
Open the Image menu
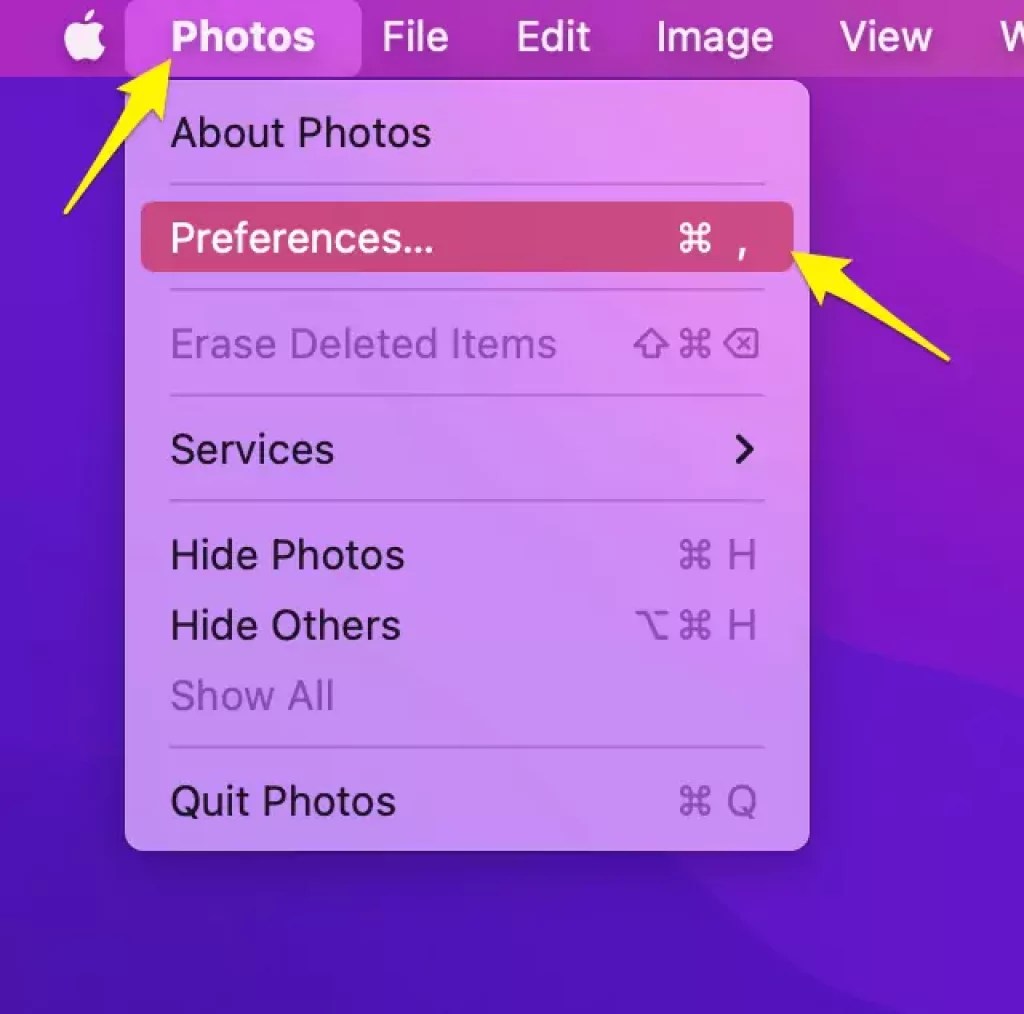click(713, 38)
